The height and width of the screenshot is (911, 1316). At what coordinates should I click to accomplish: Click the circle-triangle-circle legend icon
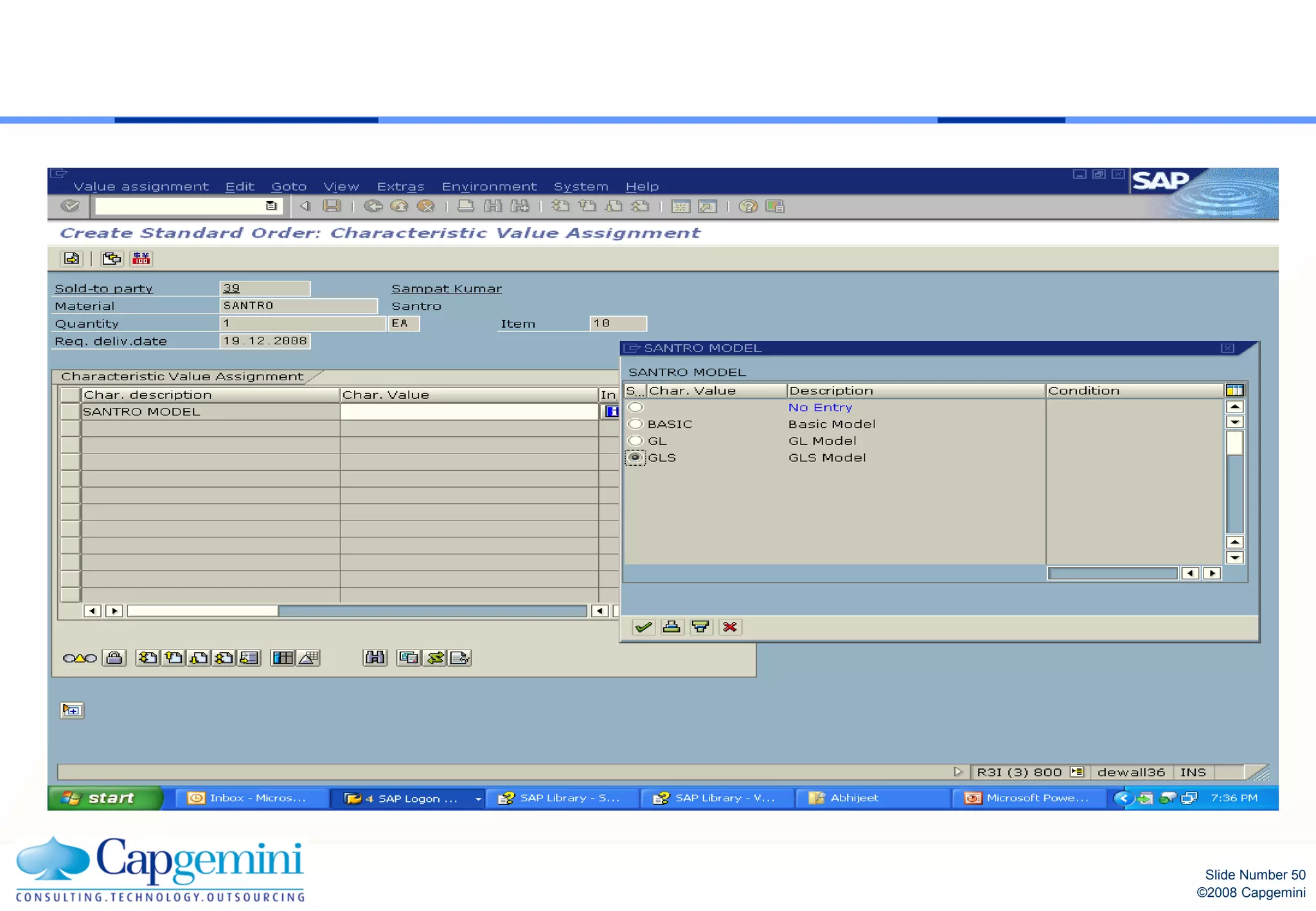80,658
